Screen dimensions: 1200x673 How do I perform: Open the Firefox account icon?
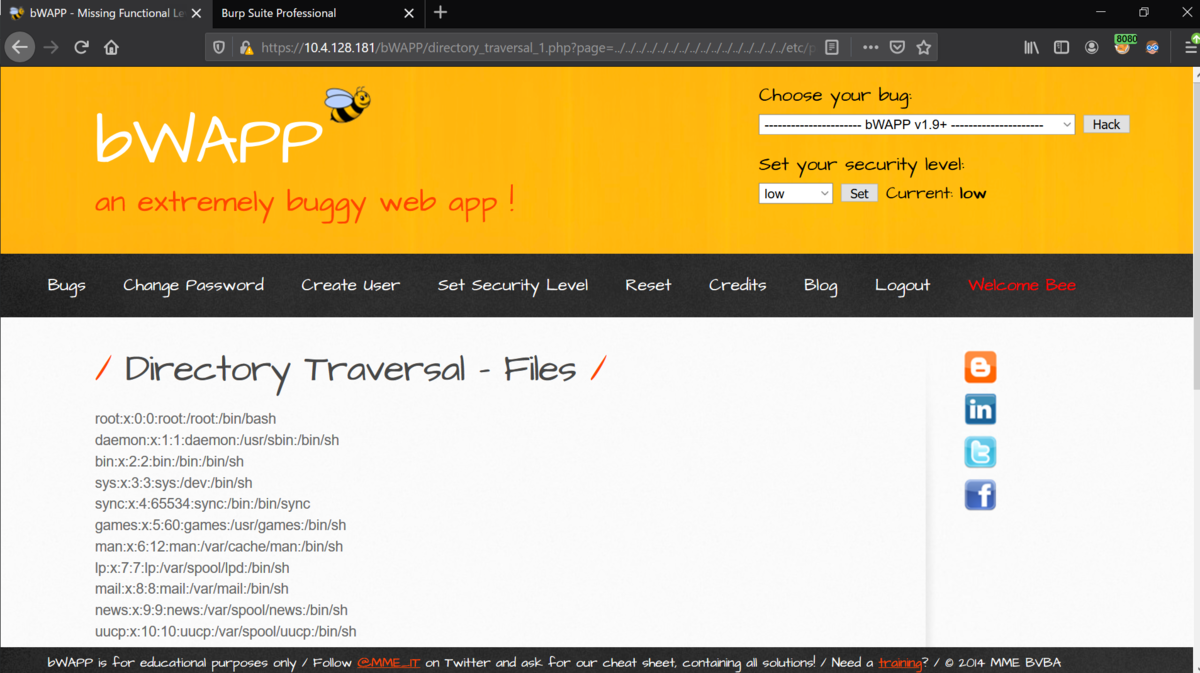(1092, 47)
